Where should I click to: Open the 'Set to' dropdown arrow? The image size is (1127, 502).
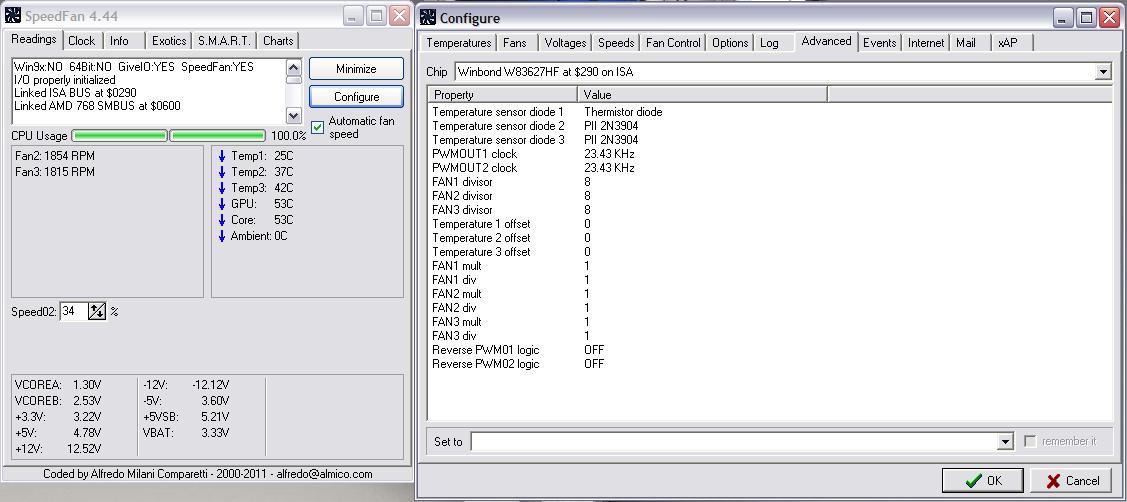click(1006, 442)
